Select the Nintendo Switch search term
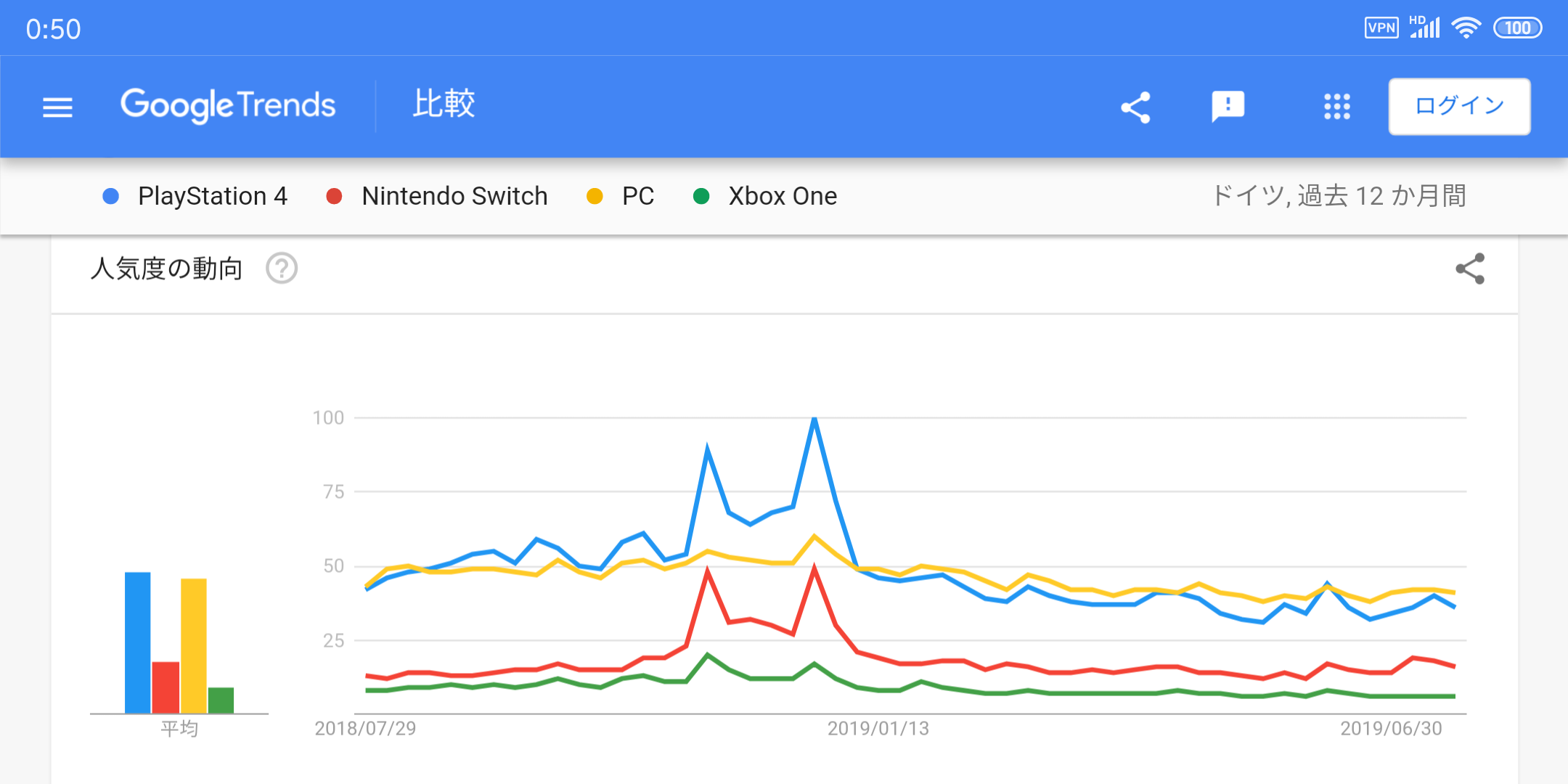1568x784 pixels. pyautogui.click(x=454, y=196)
